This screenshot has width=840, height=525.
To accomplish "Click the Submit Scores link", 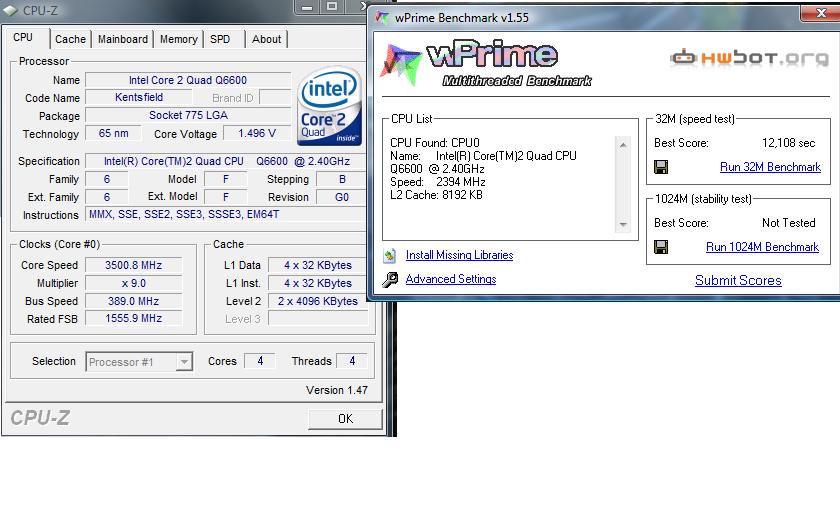I will coord(738,280).
